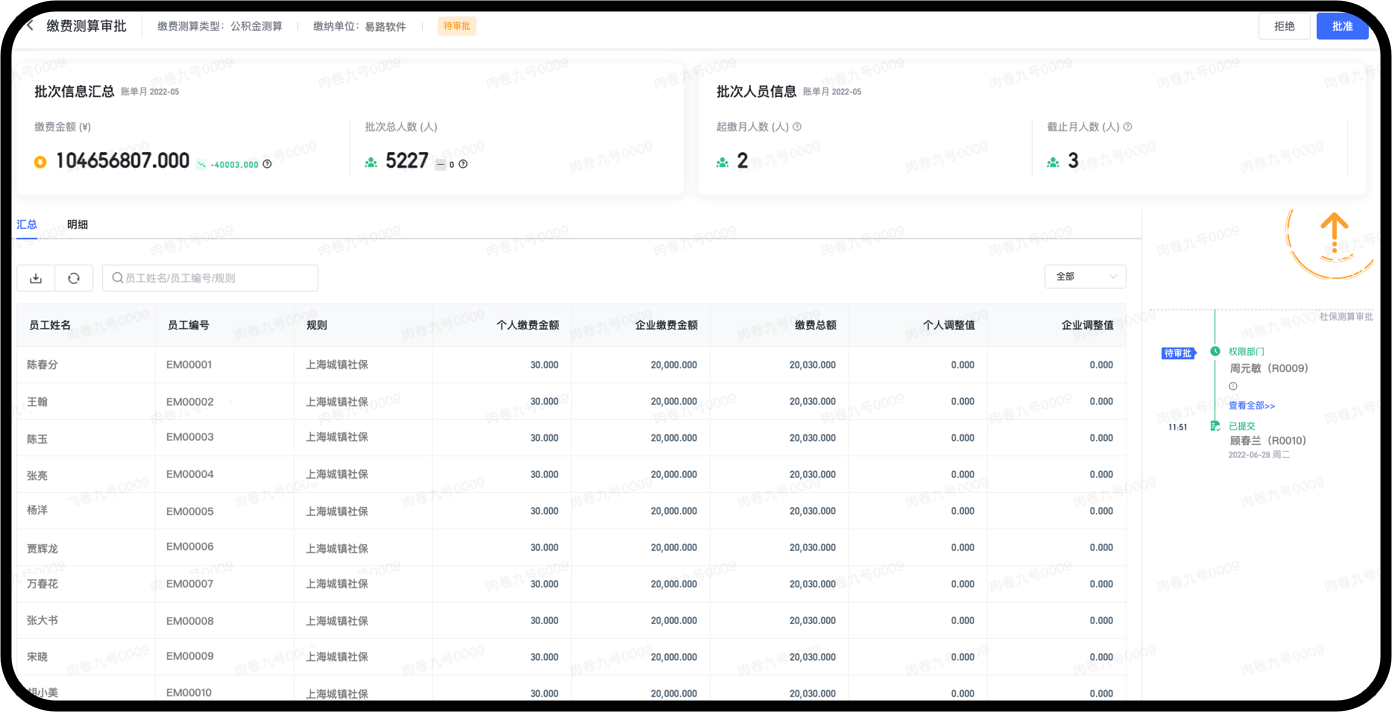Focus the 员工姓名/员工编号/规则 search field
The image size is (1392, 712).
click(x=210, y=278)
